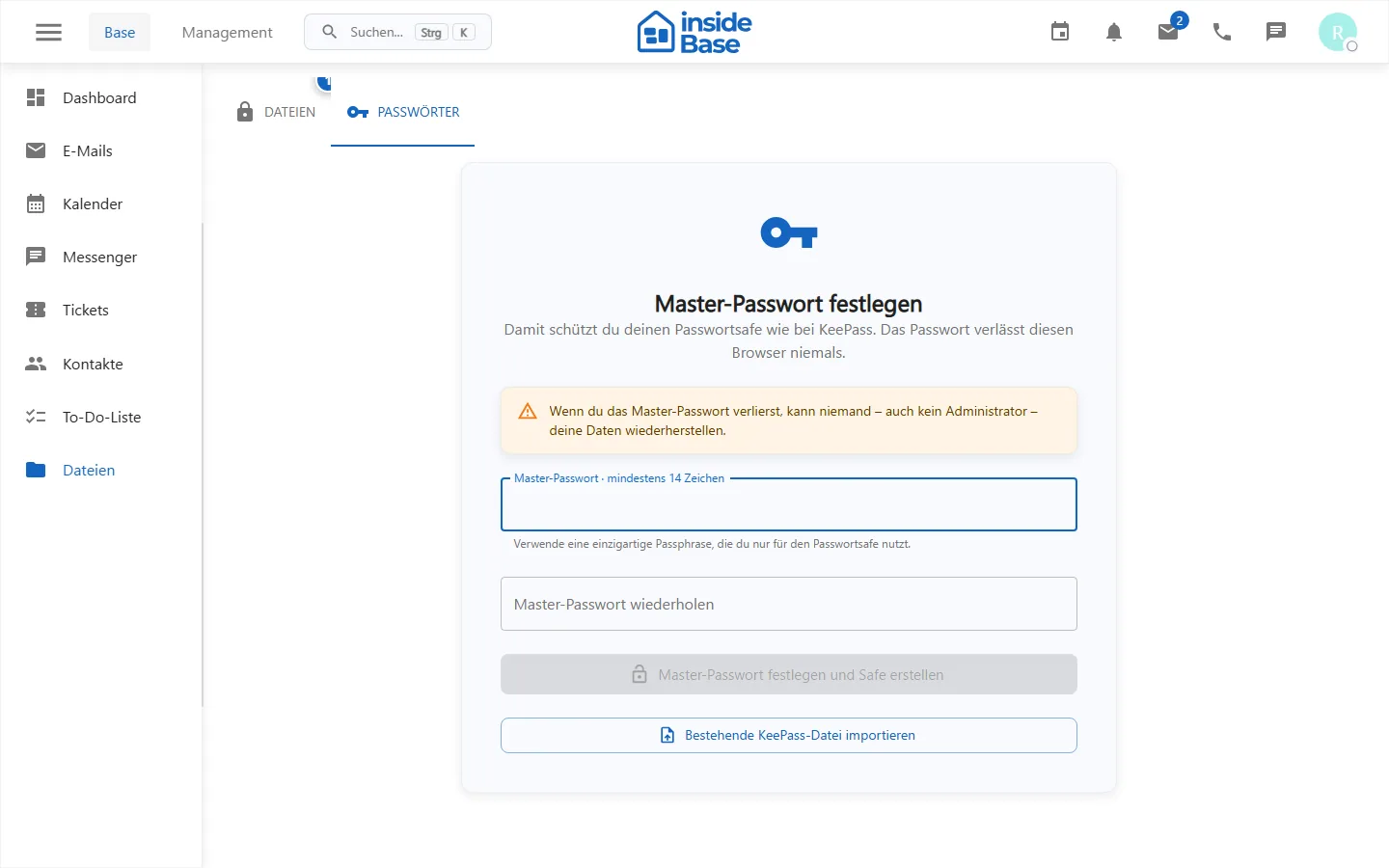Switch to the DATEIEN tab
1389x868 pixels.
(275, 112)
